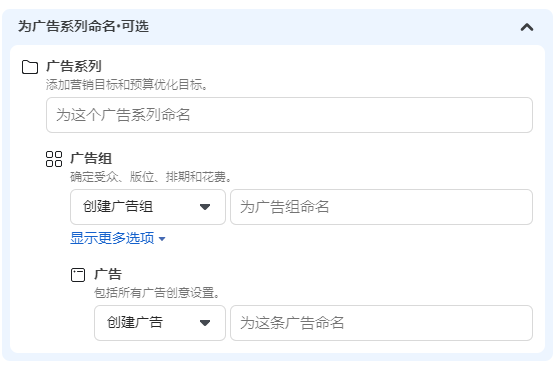Screen dimensions: 558x370
Task: Focus the 为这个广告系列命名 input field
Action: tap(289, 115)
